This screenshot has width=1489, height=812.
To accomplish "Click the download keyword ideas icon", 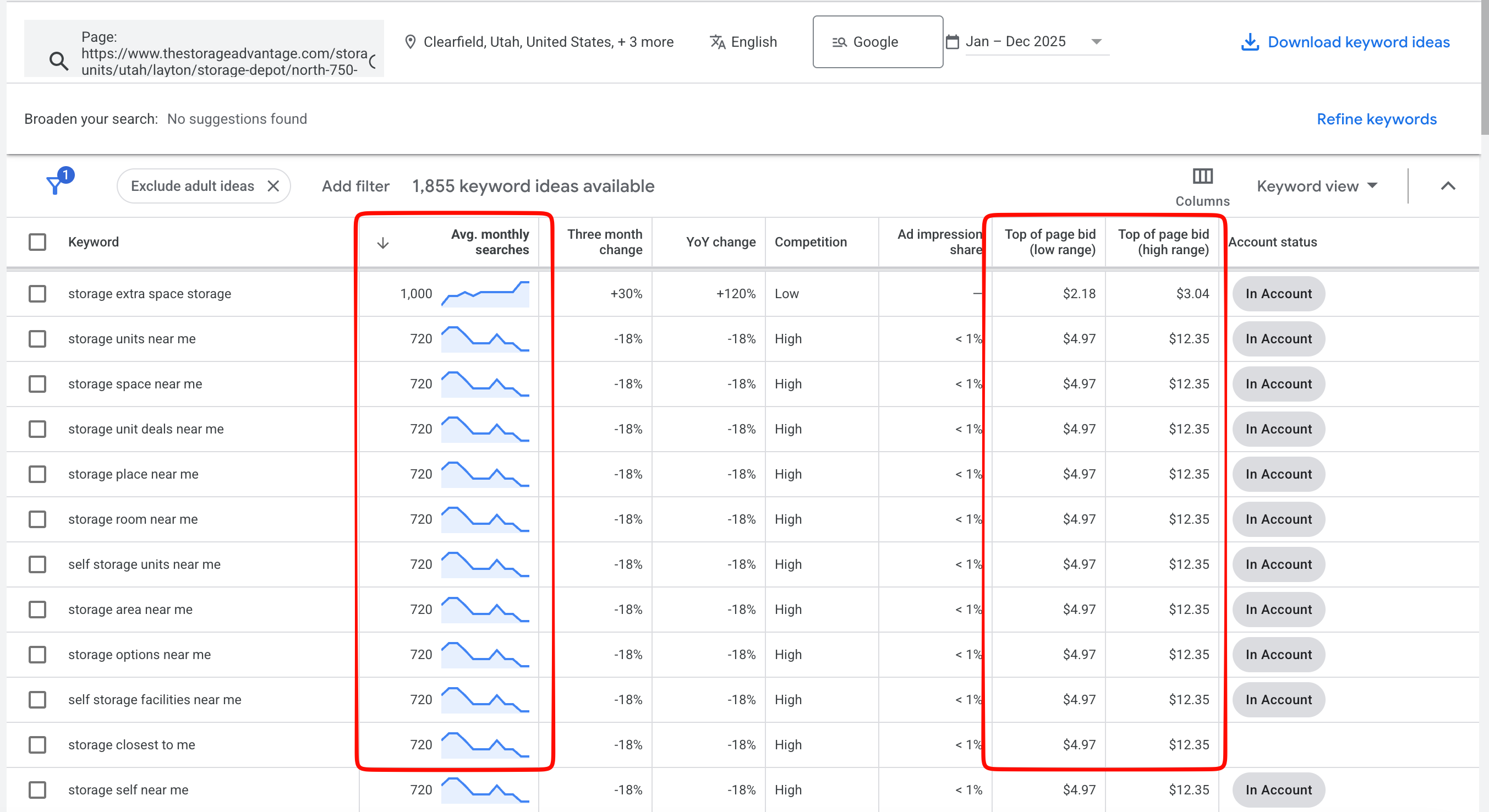I will pos(1250,42).
